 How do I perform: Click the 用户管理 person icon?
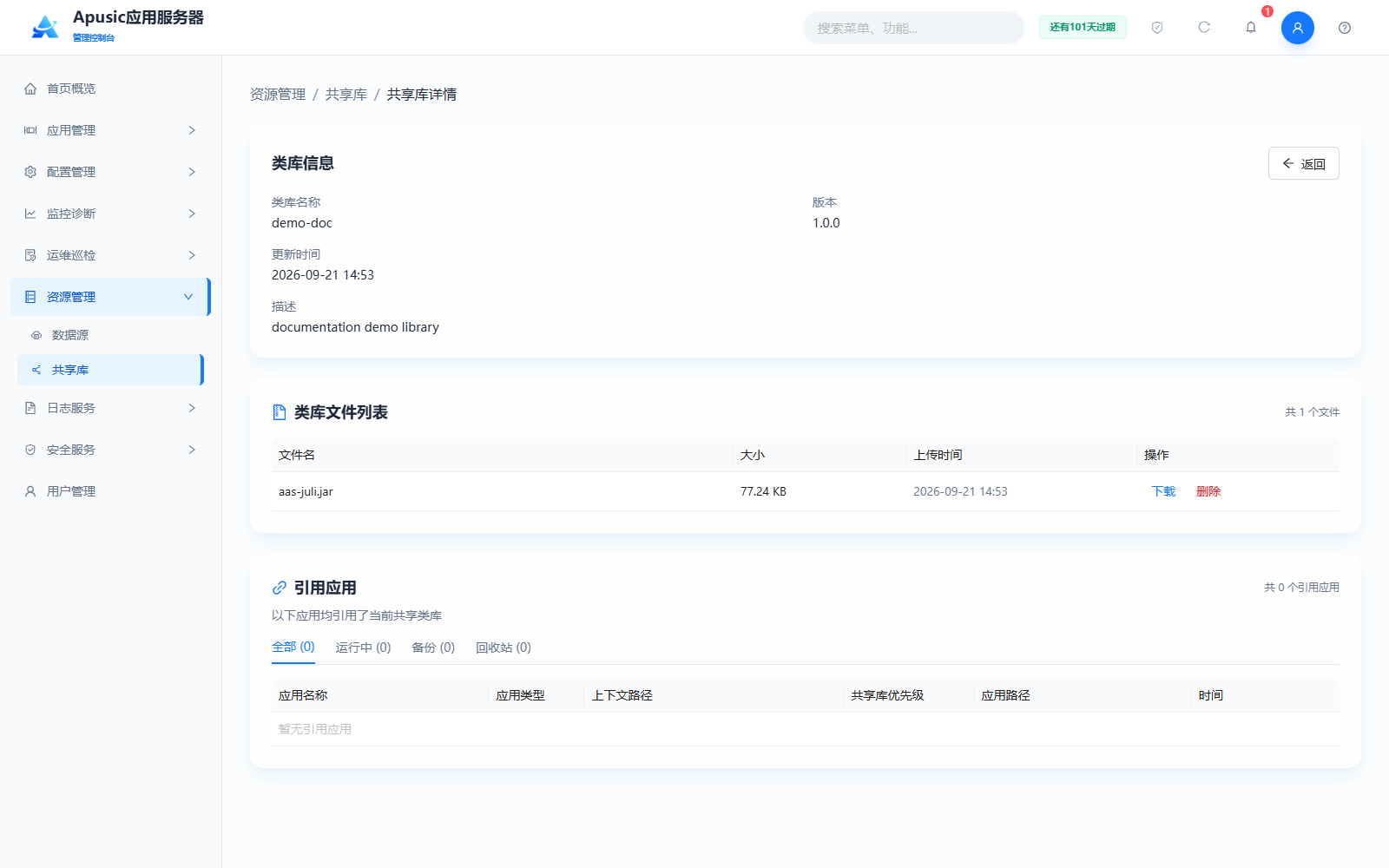(30, 491)
